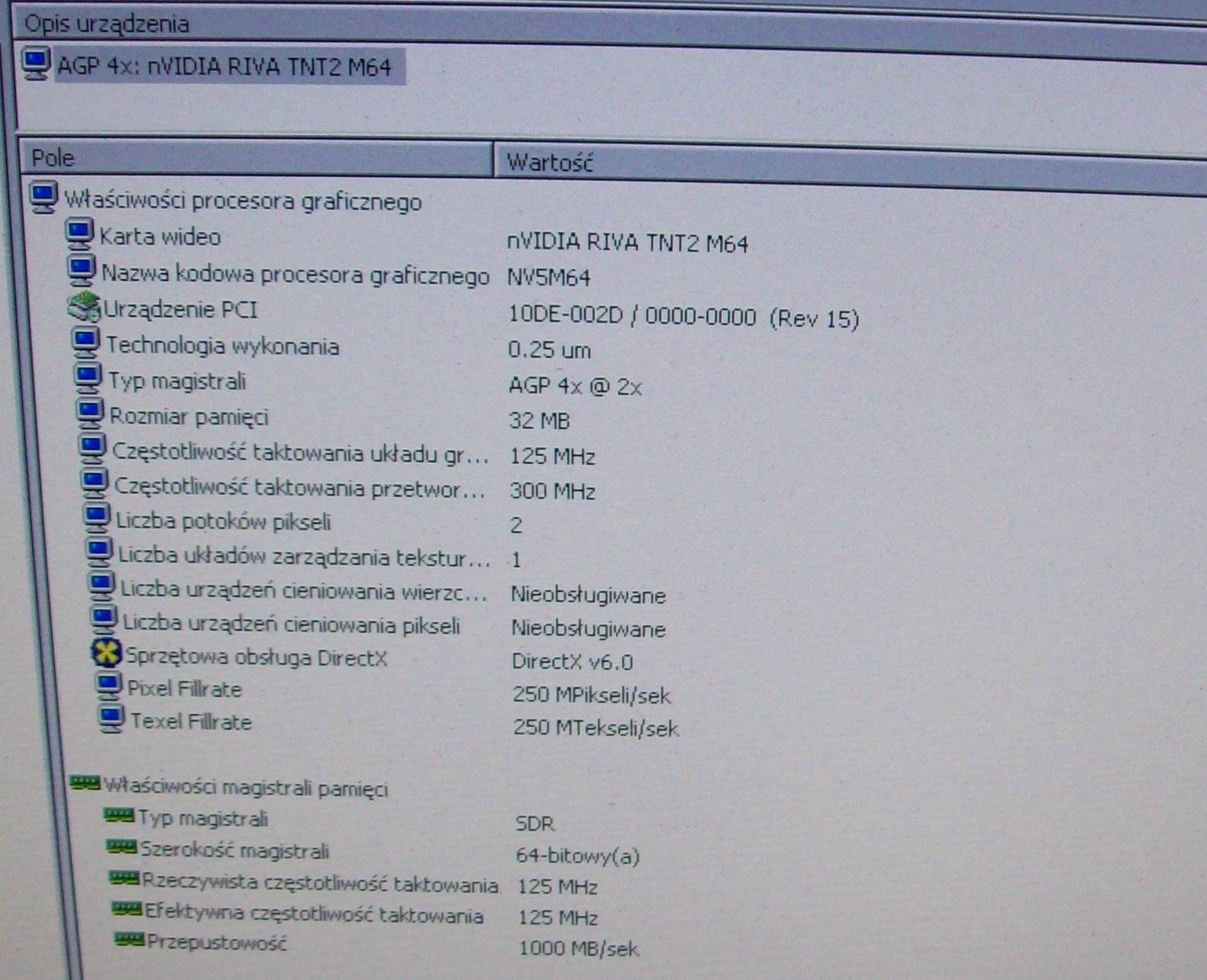Select the Rozmiar pamięci field label
Viewport: 1207px width, 980px height.
click(189, 417)
